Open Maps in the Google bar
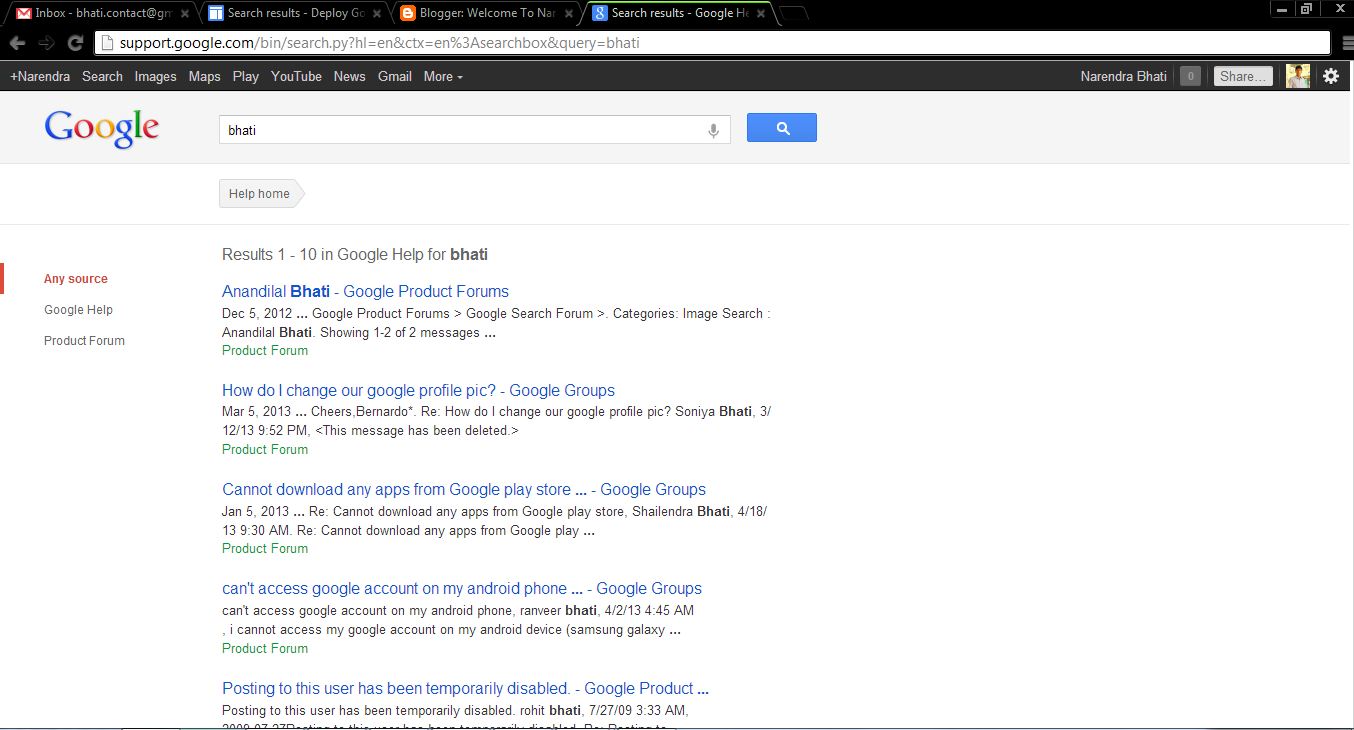Screen dimensions: 1354x730 click(x=204, y=76)
